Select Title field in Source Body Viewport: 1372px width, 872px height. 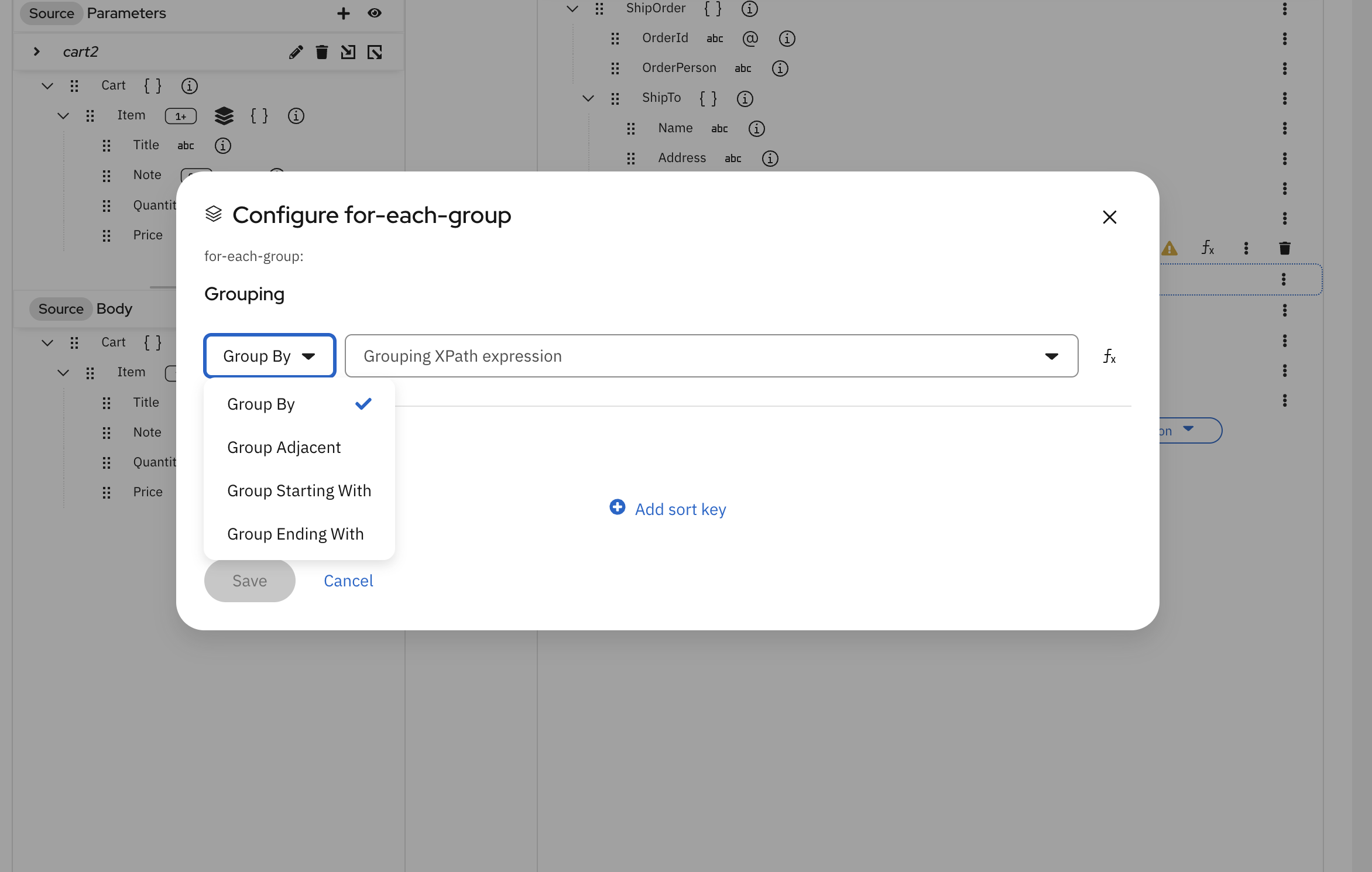pyautogui.click(x=146, y=402)
